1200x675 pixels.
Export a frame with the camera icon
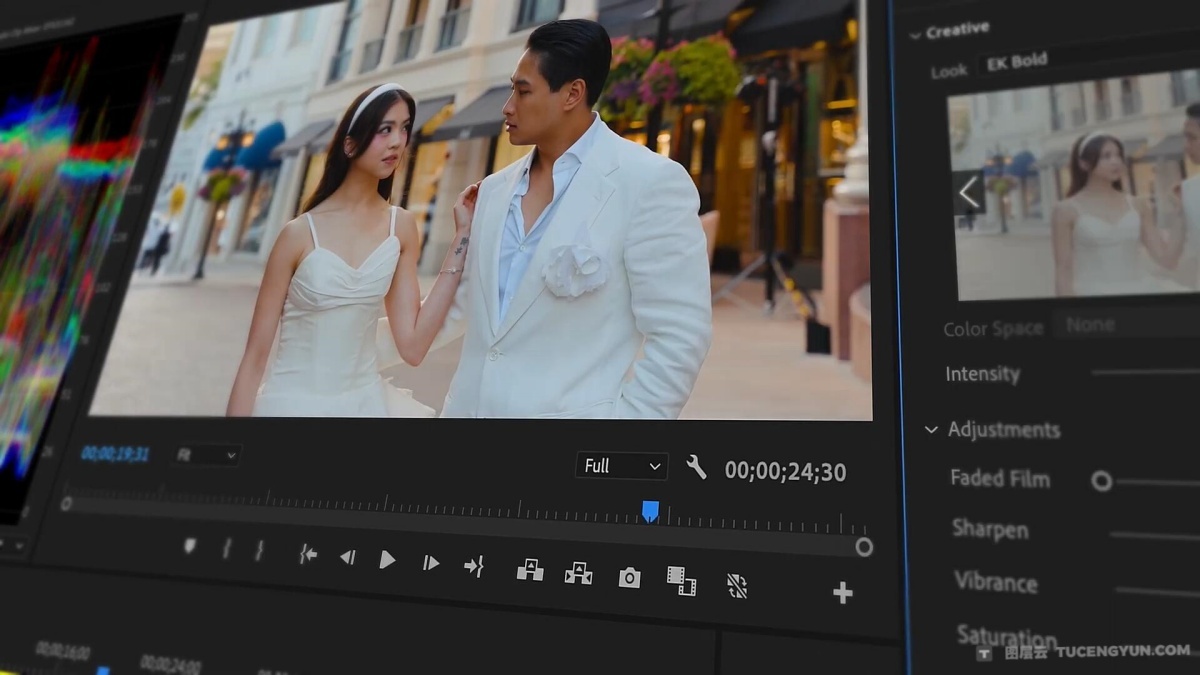point(629,577)
